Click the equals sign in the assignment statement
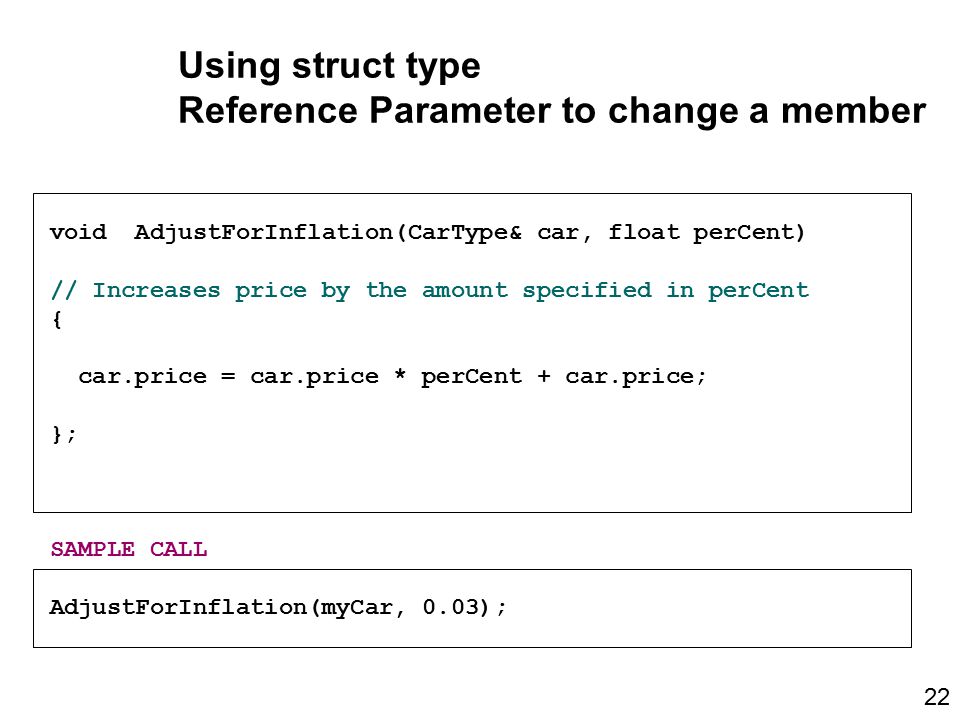 (x=228, y=377)
